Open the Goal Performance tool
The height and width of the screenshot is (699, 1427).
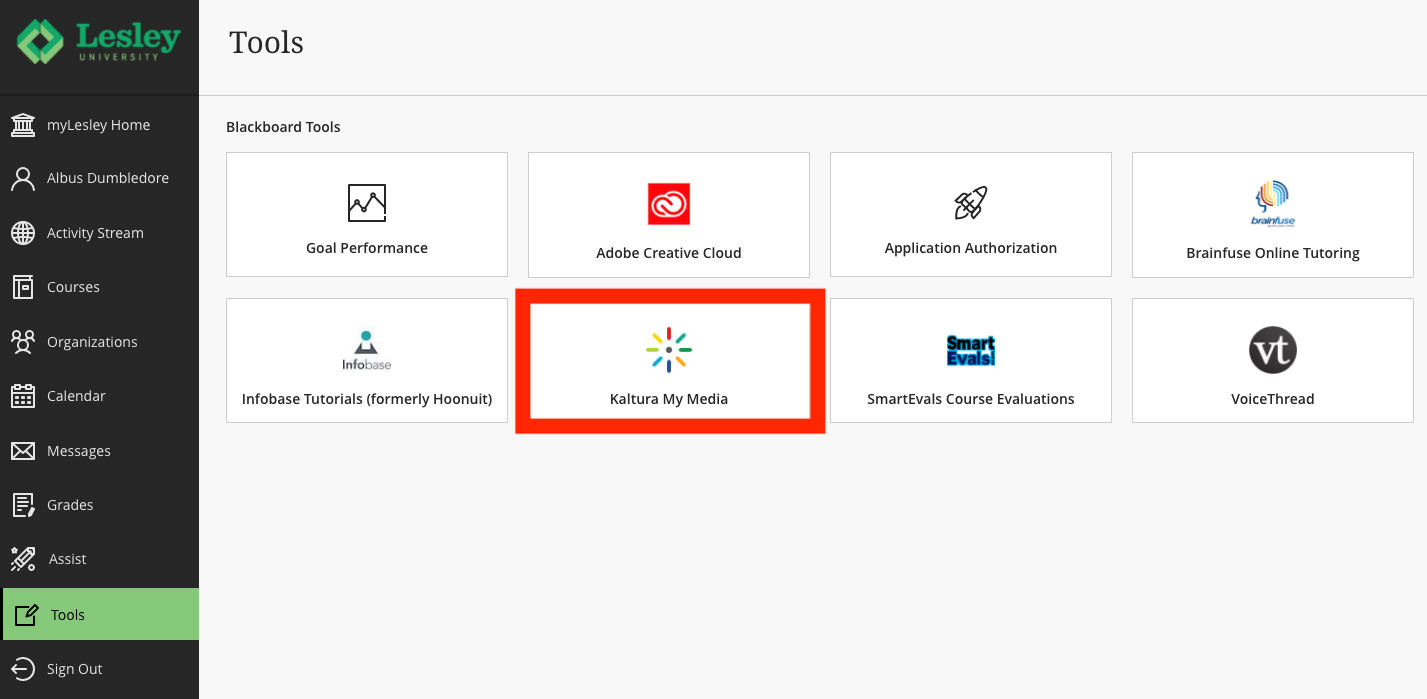(x=367, y=214)
